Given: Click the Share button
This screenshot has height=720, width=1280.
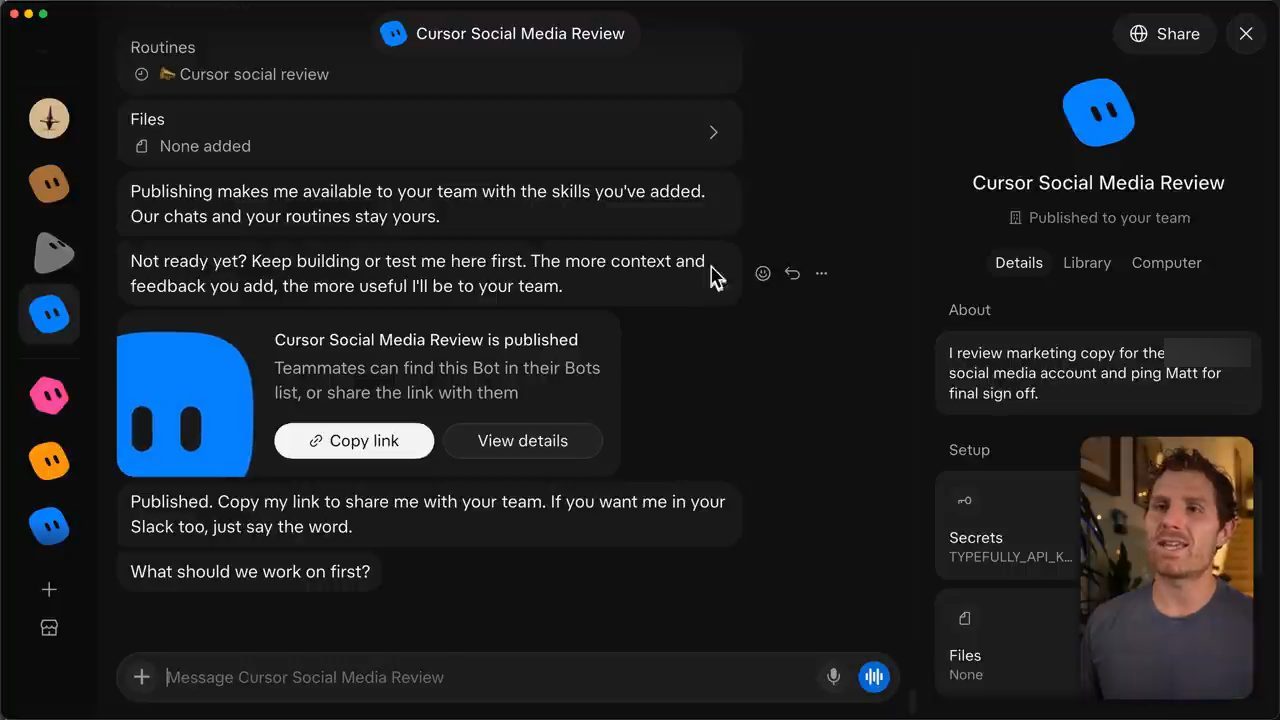Looking at the screenshot, I should pyautogui.click(x=1164, y=34).
